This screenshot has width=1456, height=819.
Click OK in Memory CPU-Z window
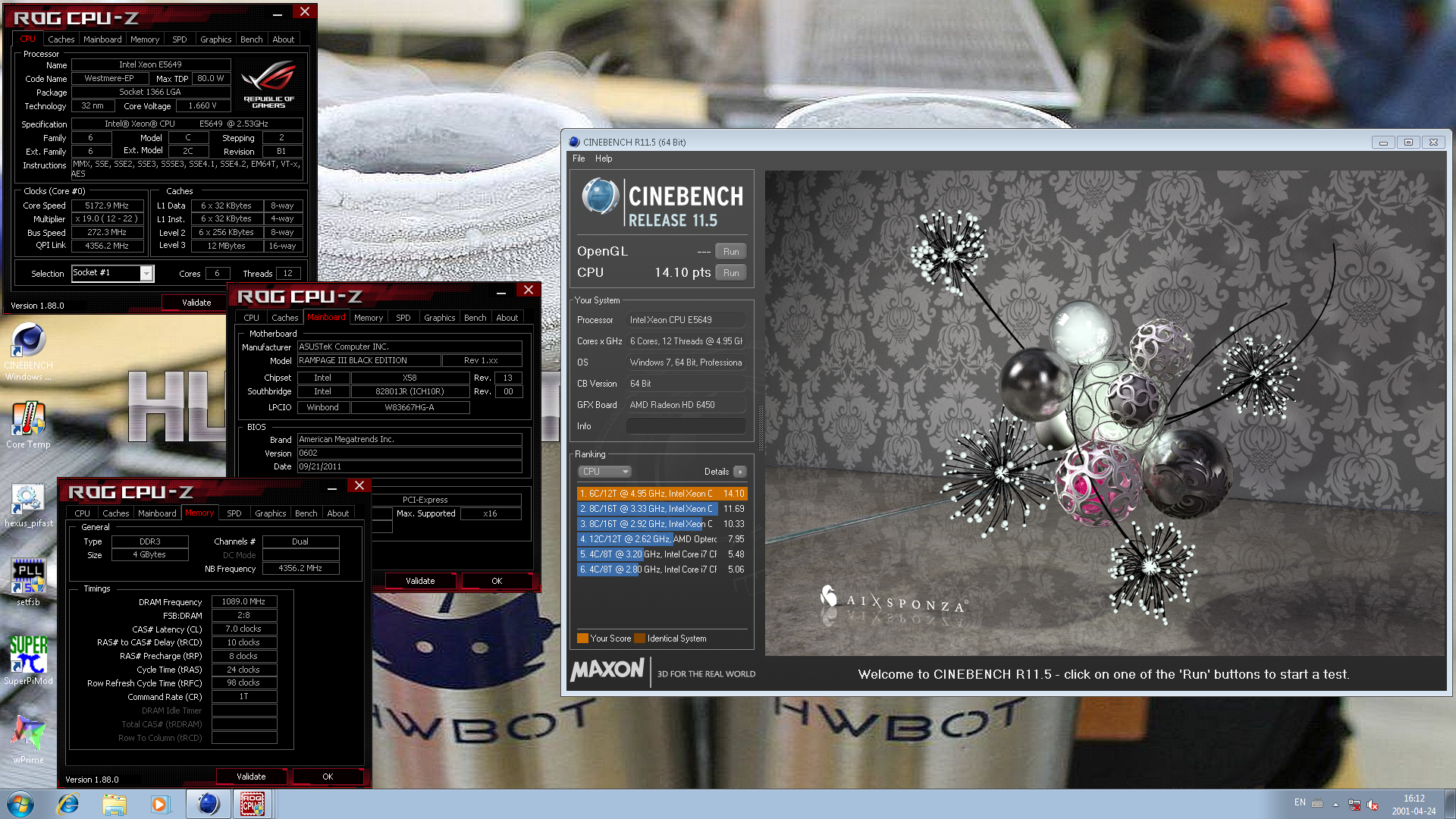[328, 777]
